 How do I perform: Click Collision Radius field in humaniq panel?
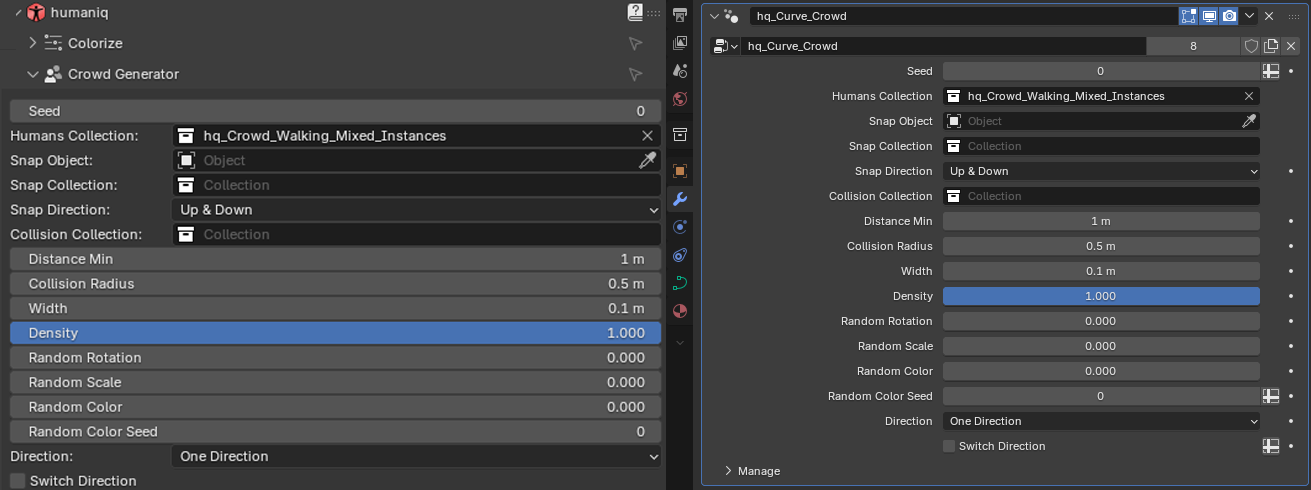335,284
